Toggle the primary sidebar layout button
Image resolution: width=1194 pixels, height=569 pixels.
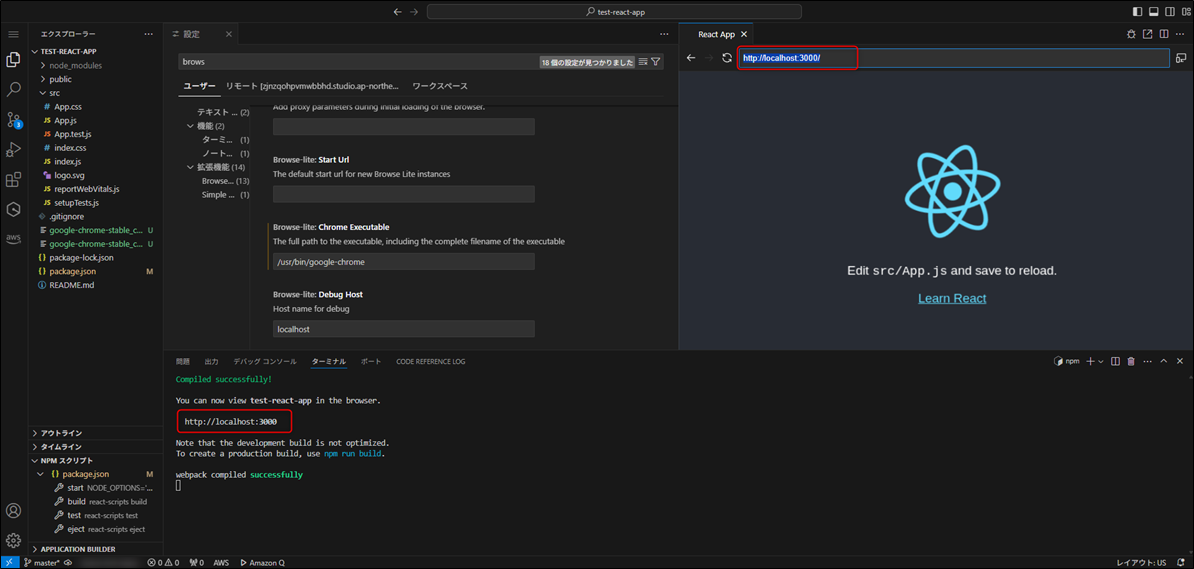click(x=1138, y=12)
